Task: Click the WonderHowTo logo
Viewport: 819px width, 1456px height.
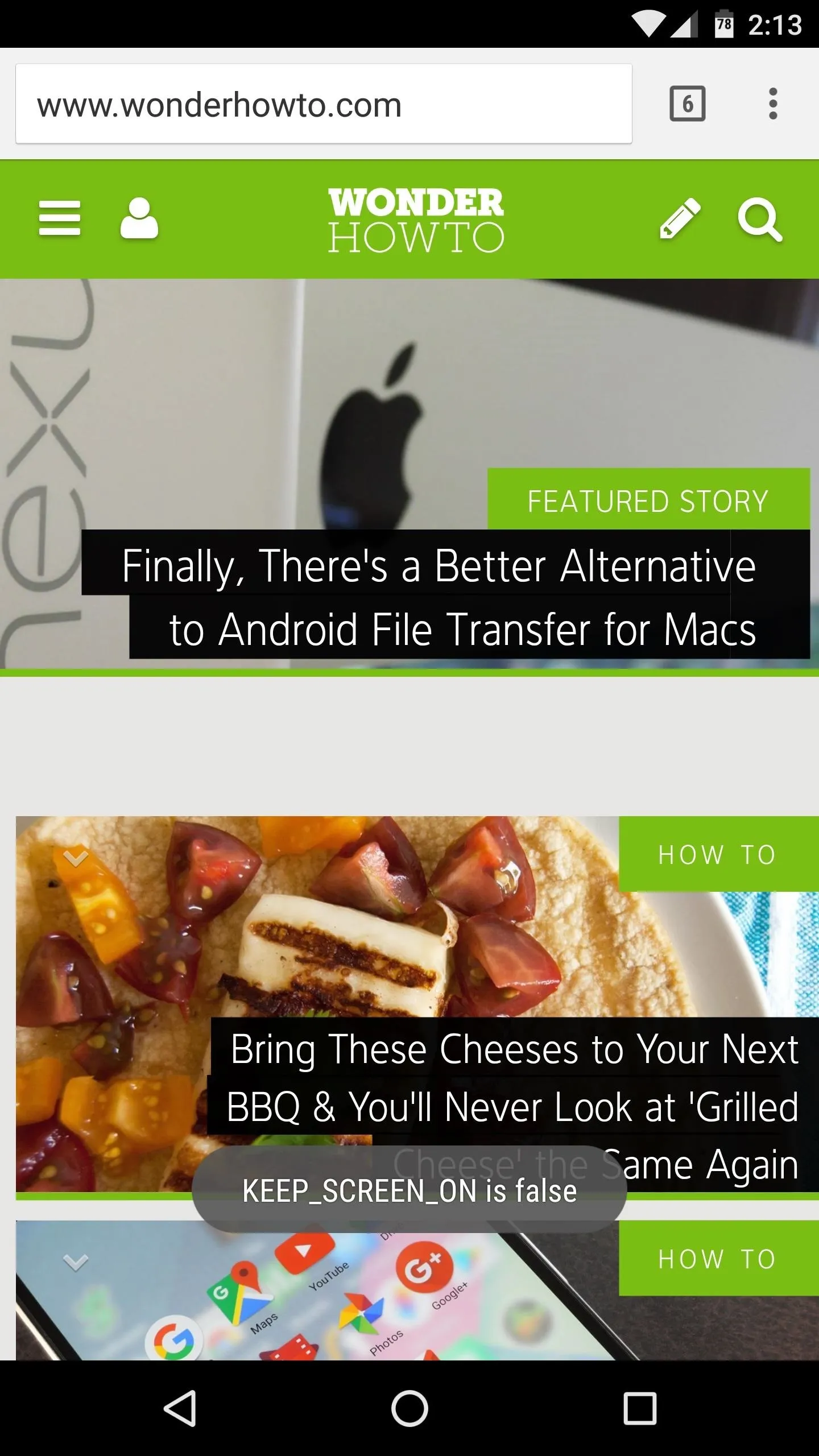Action: pyautogui.click(x=416, y=220)
